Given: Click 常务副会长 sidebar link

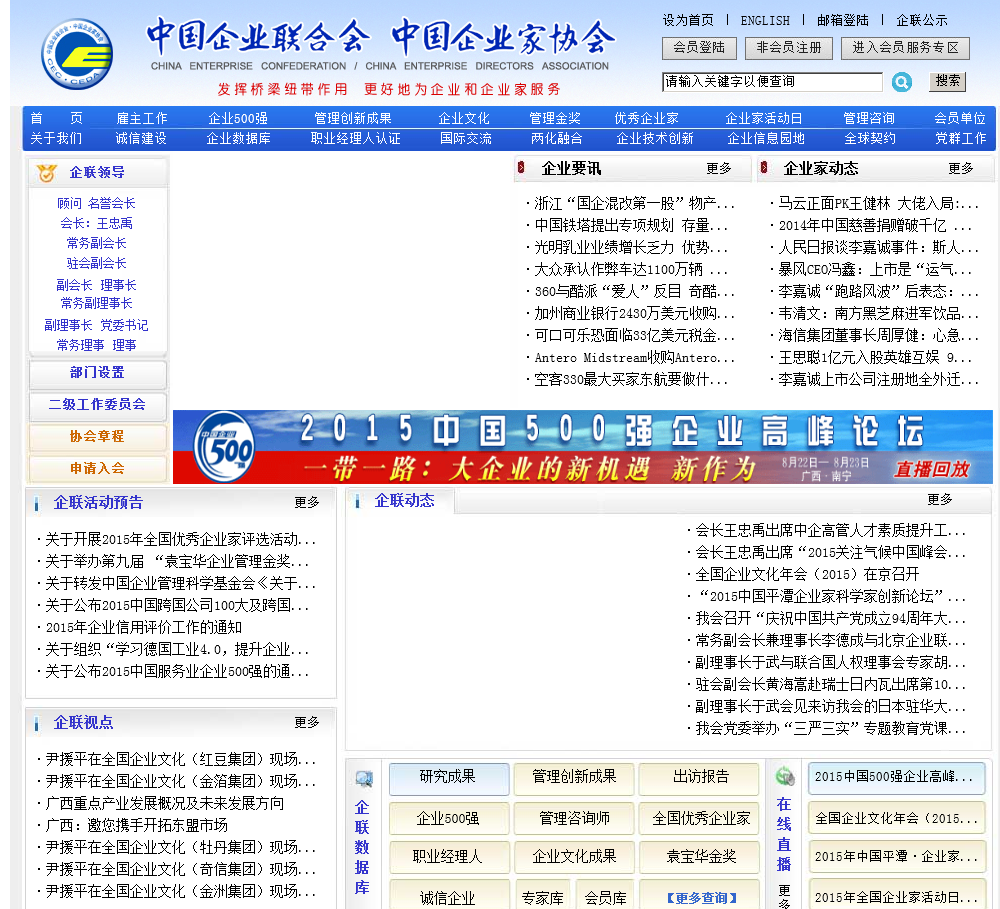Looking at the screenshot, I should click(x=96, y=243).
